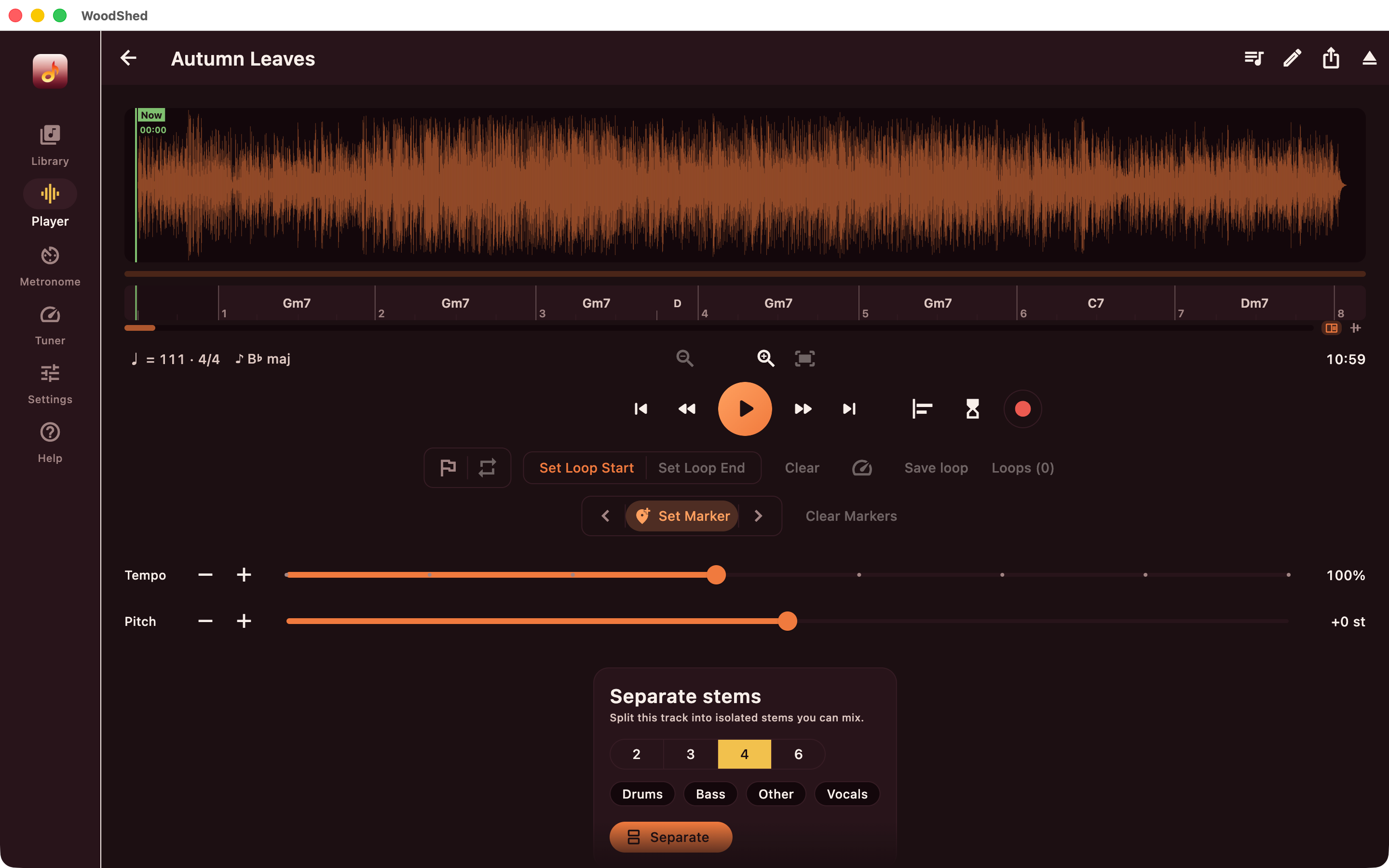The image size is (1389, 868).
Task: Toggle the chord panel layout icon
Action: click(x=1332, y=328)
